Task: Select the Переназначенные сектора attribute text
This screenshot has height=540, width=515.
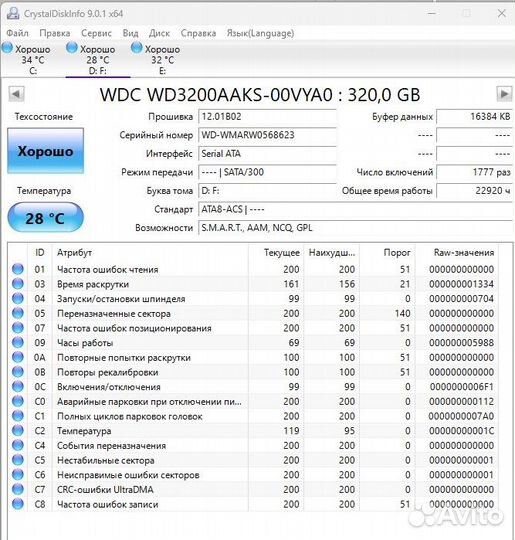Action: 114,314
